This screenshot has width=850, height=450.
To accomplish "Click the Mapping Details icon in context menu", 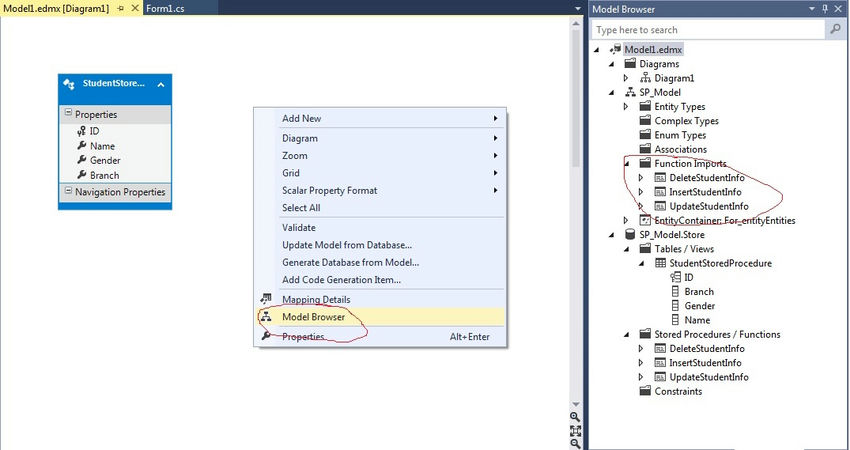I will click(x=266, y=299).
